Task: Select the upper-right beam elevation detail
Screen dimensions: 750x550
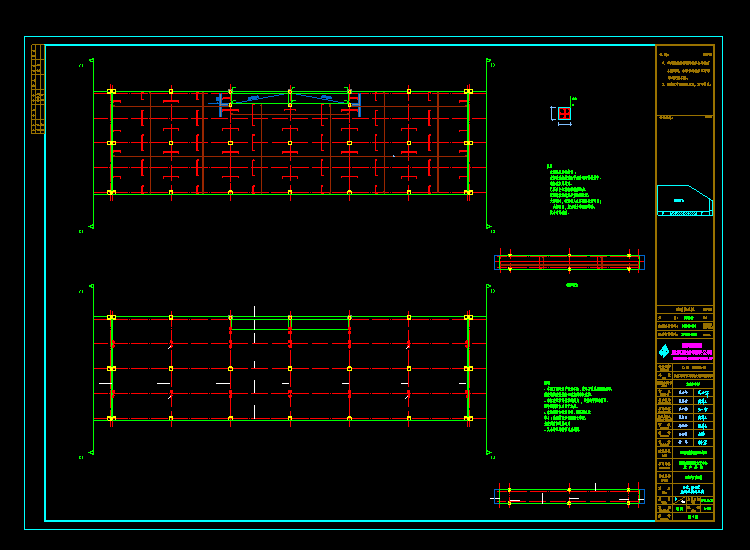Action: [x=569, y=262]
